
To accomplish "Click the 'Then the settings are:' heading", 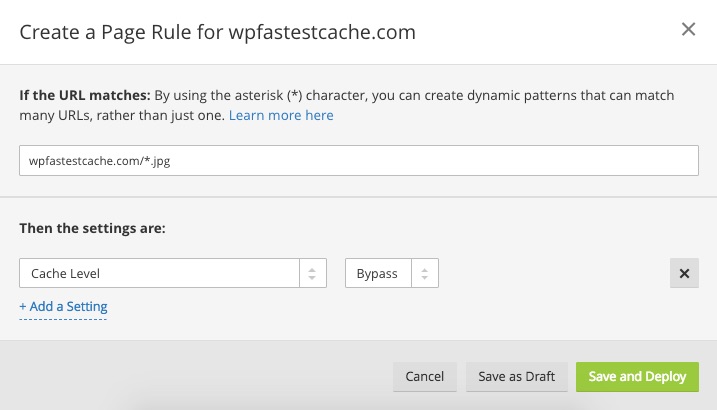I will pos(92,228).
